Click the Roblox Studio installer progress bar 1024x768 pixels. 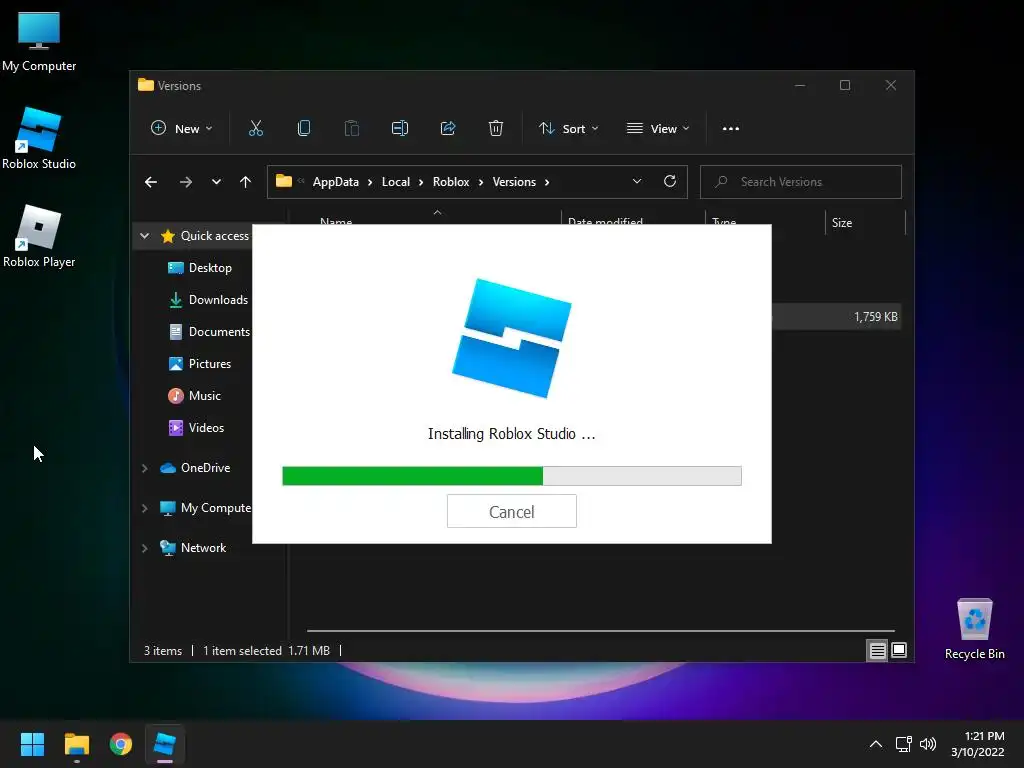[x=511, y=475]
